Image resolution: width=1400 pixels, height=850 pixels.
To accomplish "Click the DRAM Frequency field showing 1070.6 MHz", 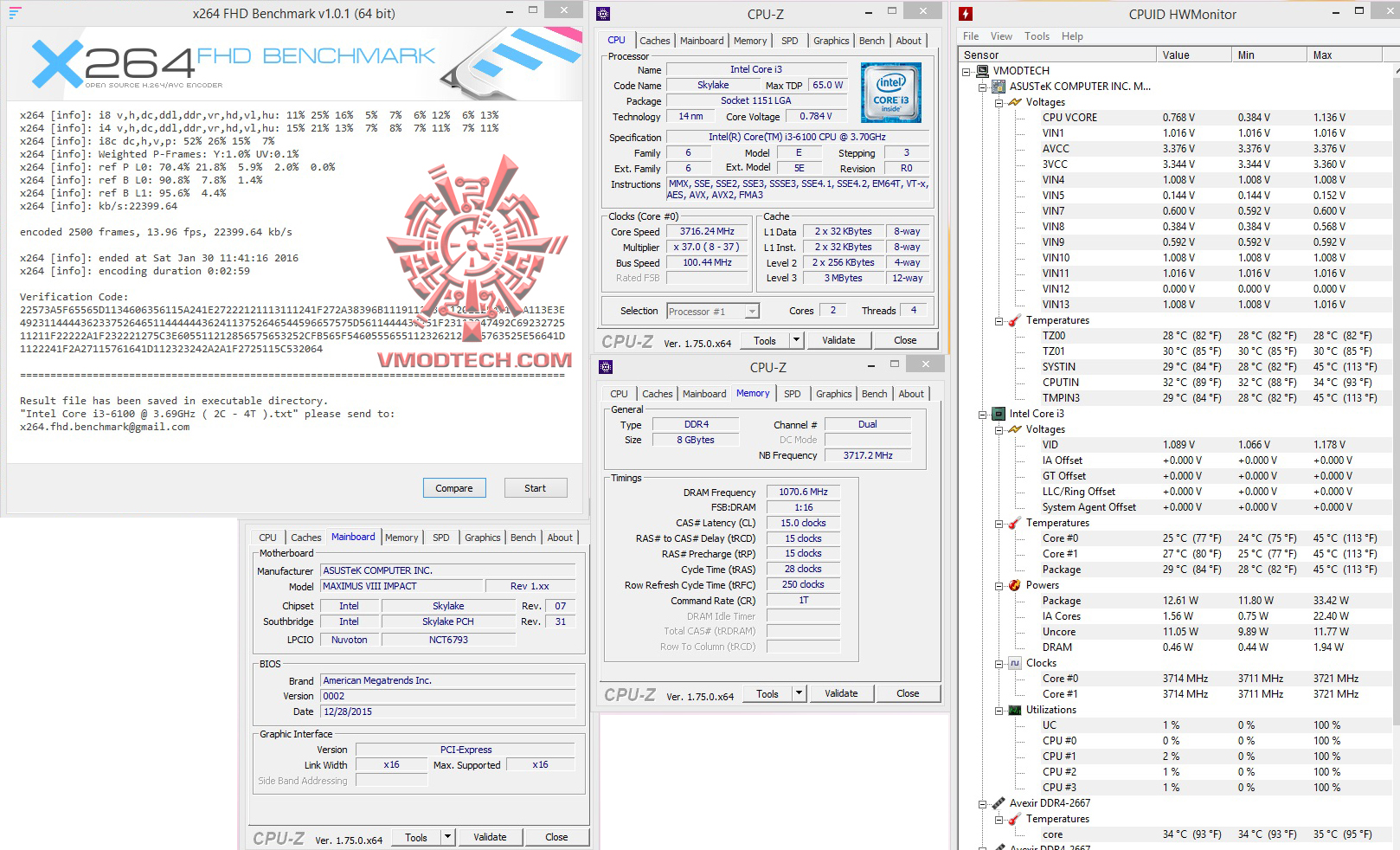I will coord(803,492).
